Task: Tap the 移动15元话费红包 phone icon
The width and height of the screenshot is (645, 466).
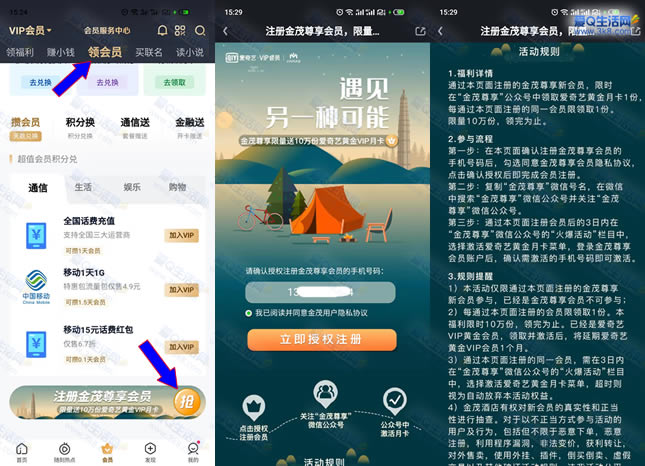Action: 36,344
